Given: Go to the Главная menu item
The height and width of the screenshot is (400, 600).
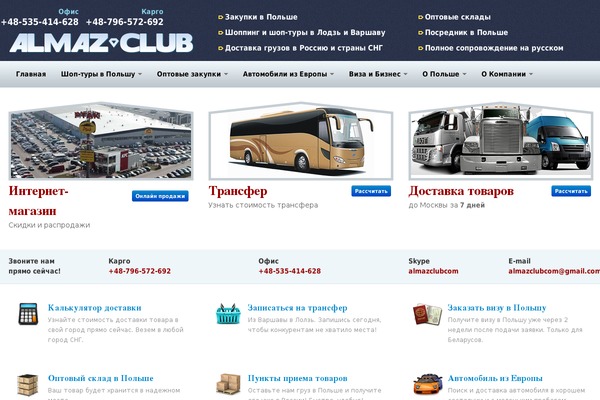Looking at the screenshot, I should pyautogui.click(x=31, y=74).
